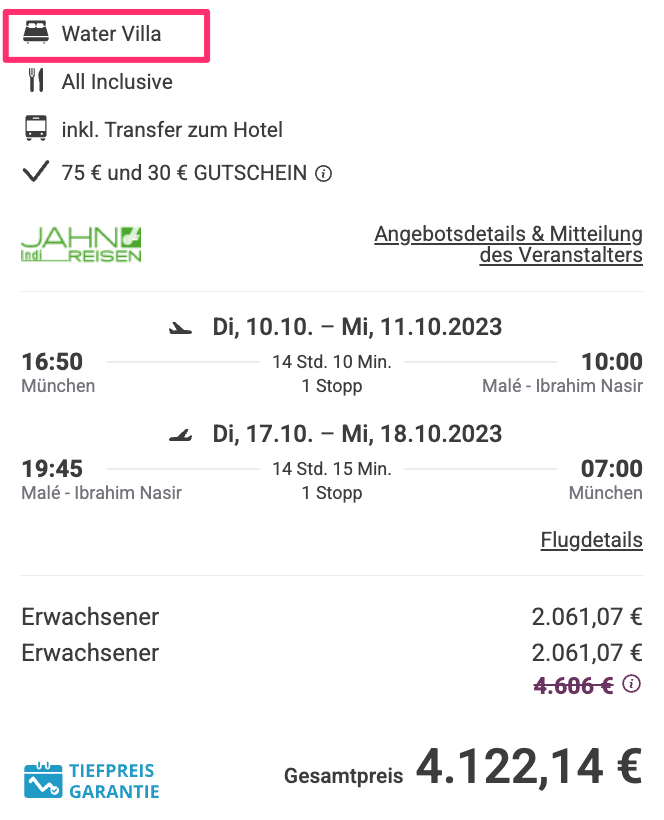Select the Water Villa room type

pos(111,34)
